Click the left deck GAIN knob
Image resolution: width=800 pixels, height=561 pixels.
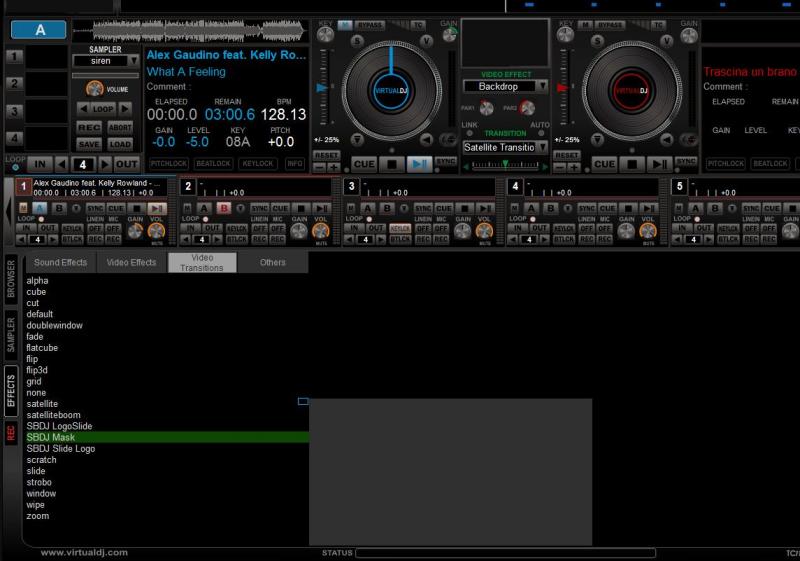coord(450,33)
